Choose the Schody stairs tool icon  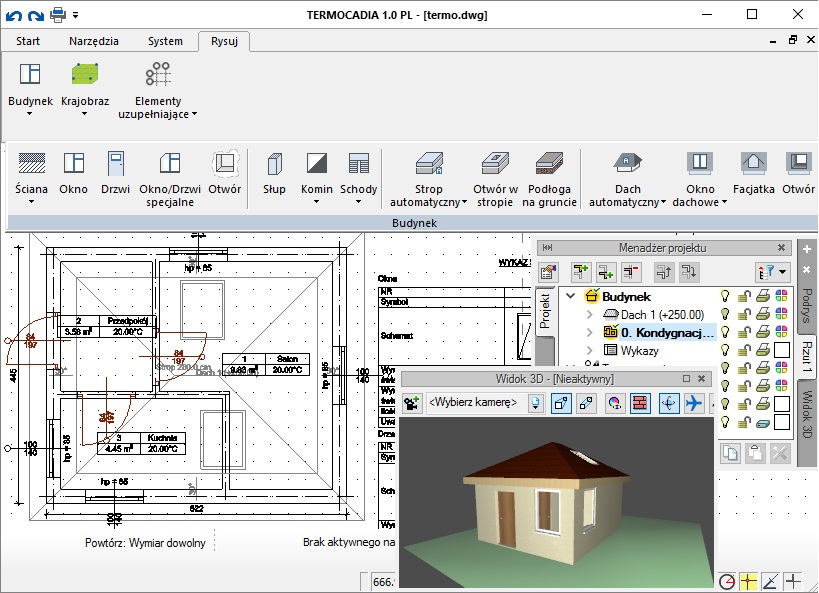click(x=358, y=163)
